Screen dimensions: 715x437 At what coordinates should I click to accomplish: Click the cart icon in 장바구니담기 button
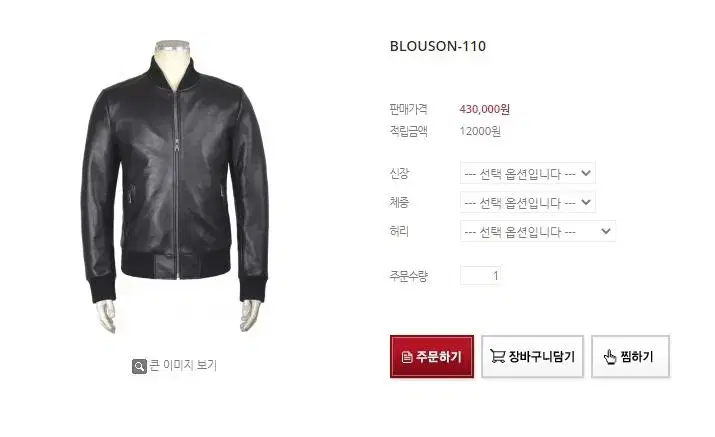(497, 356)
